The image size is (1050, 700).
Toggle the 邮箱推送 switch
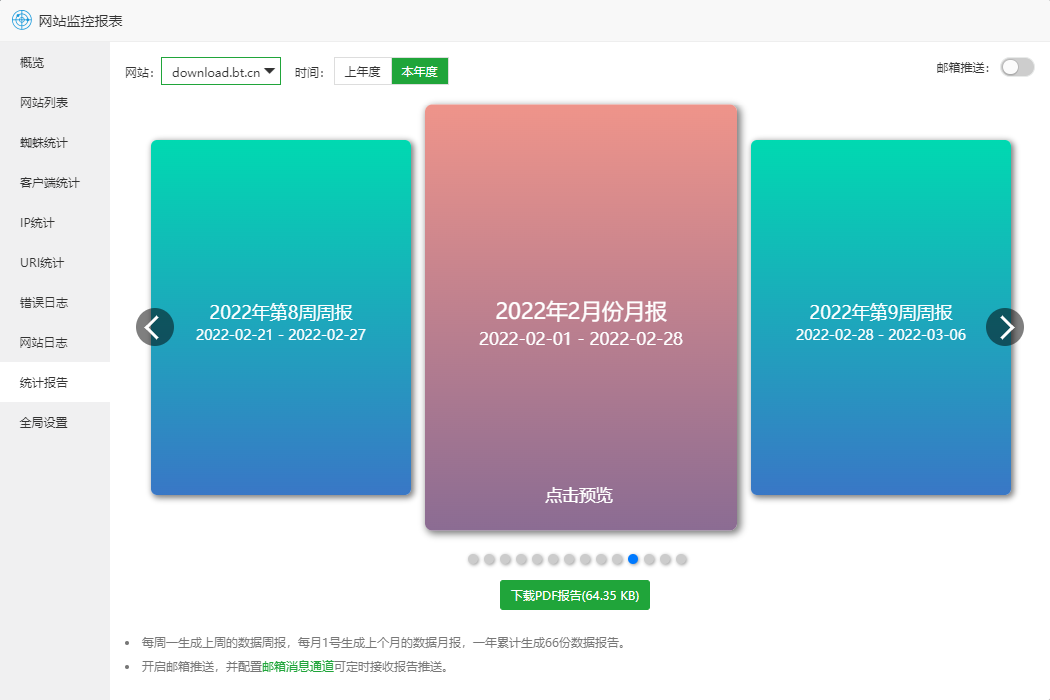[x=1017, y=67]
